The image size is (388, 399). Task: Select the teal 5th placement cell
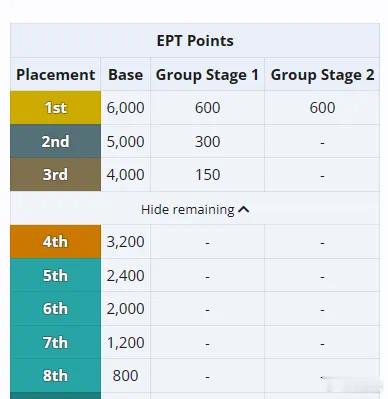[56, 275]
